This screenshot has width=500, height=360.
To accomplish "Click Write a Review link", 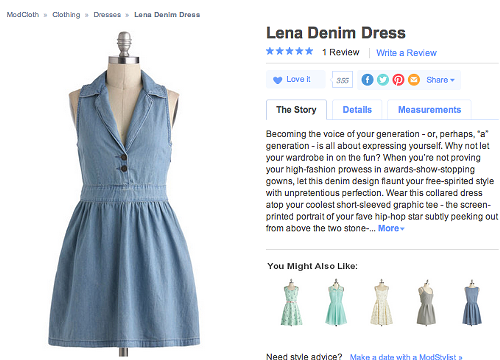I will 406,53.
